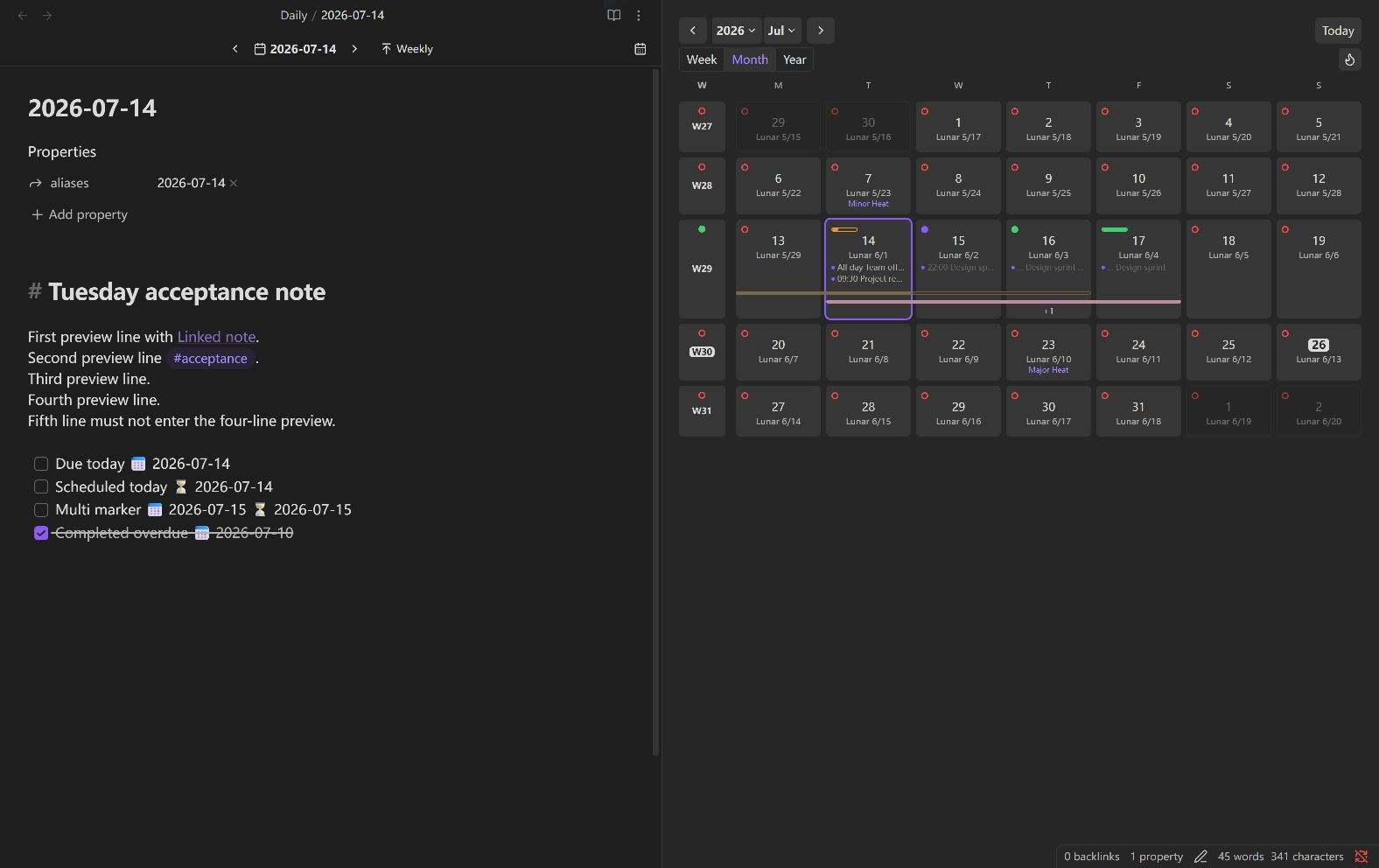Navigate back with the left arrow icon

23,15
